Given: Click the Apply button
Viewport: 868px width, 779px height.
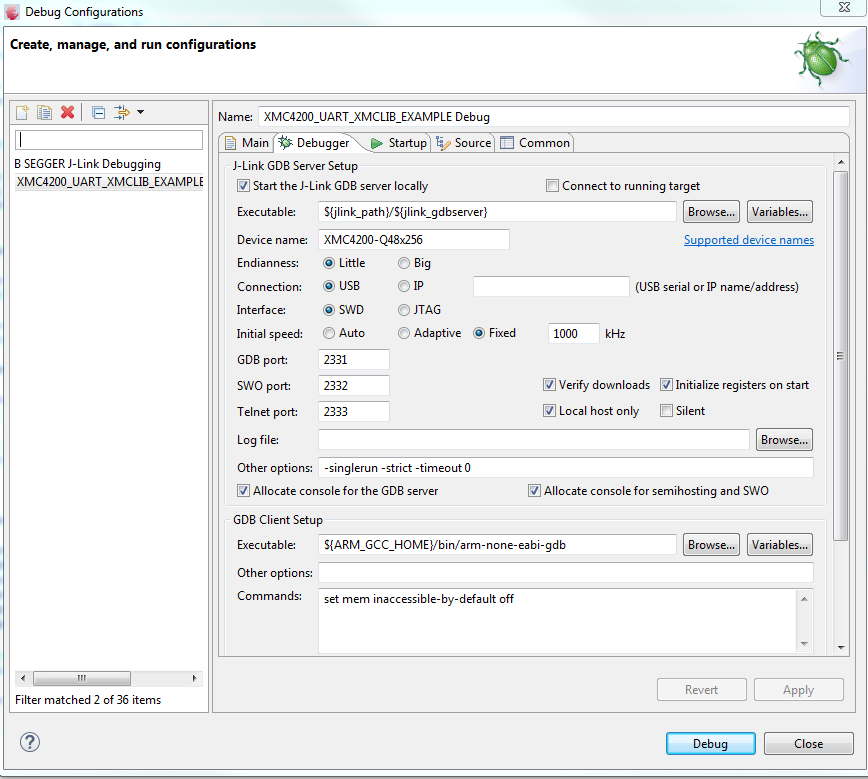Looking at the screenshot, I should (x=798, y=690).
